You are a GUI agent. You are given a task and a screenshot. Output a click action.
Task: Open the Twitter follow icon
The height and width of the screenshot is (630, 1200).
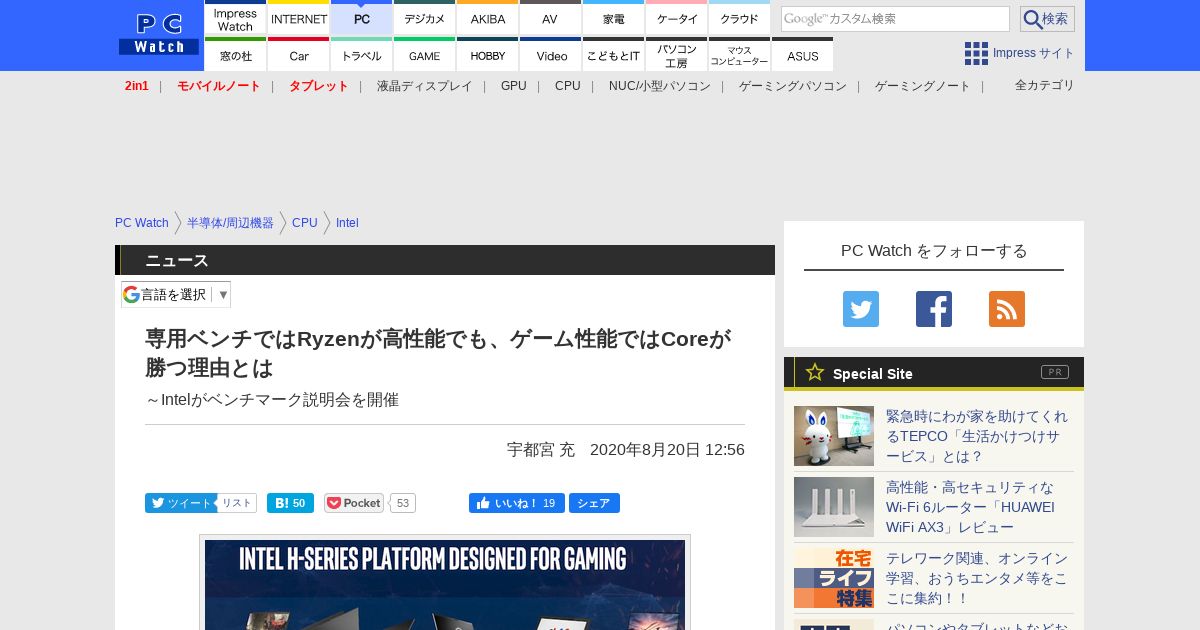[861, 309]
